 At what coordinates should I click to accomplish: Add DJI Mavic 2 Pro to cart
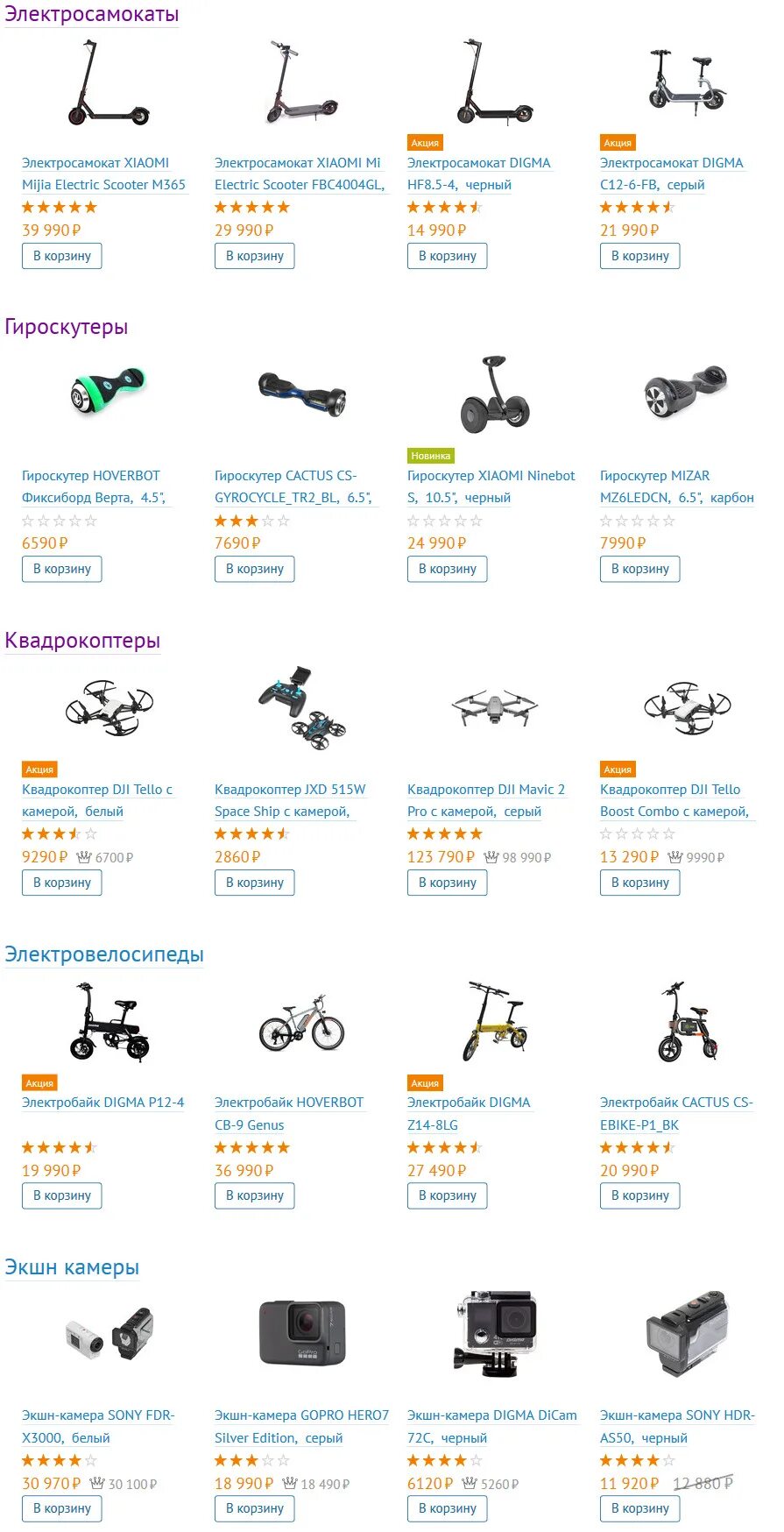click(x=448, y=883)
